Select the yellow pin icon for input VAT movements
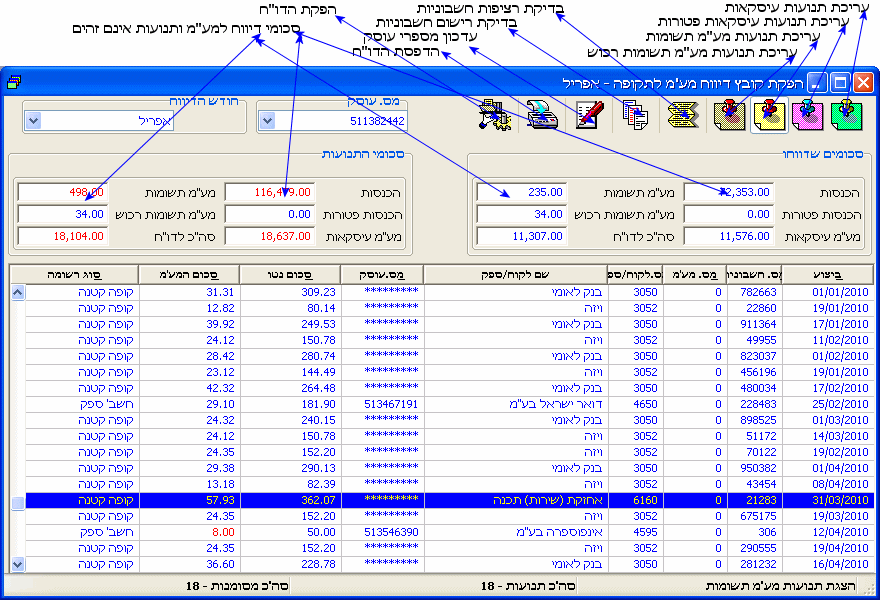The width and height of the screenshot is (880, 600). [x=769, y=114]
